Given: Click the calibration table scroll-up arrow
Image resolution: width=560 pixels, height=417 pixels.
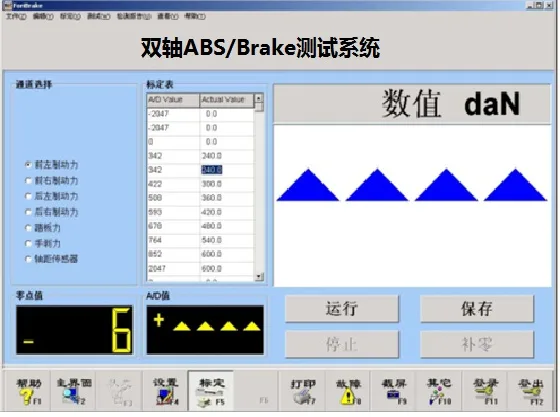Looking at the screenshot, I should pyautogui.click(x=259, y=98).
